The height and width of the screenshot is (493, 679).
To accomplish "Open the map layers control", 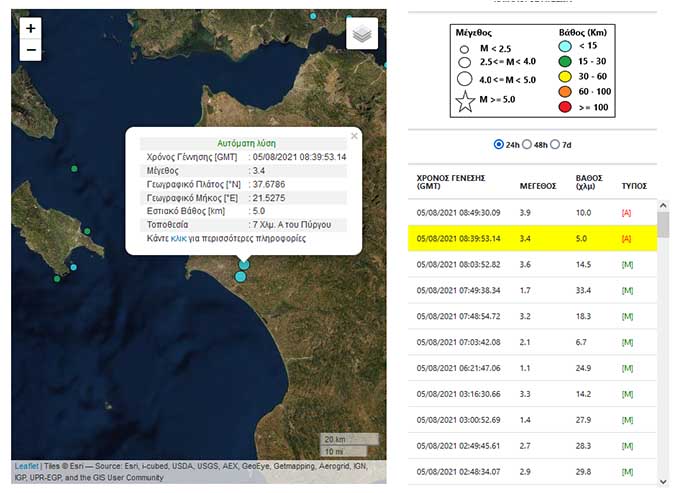I will 362,33.
